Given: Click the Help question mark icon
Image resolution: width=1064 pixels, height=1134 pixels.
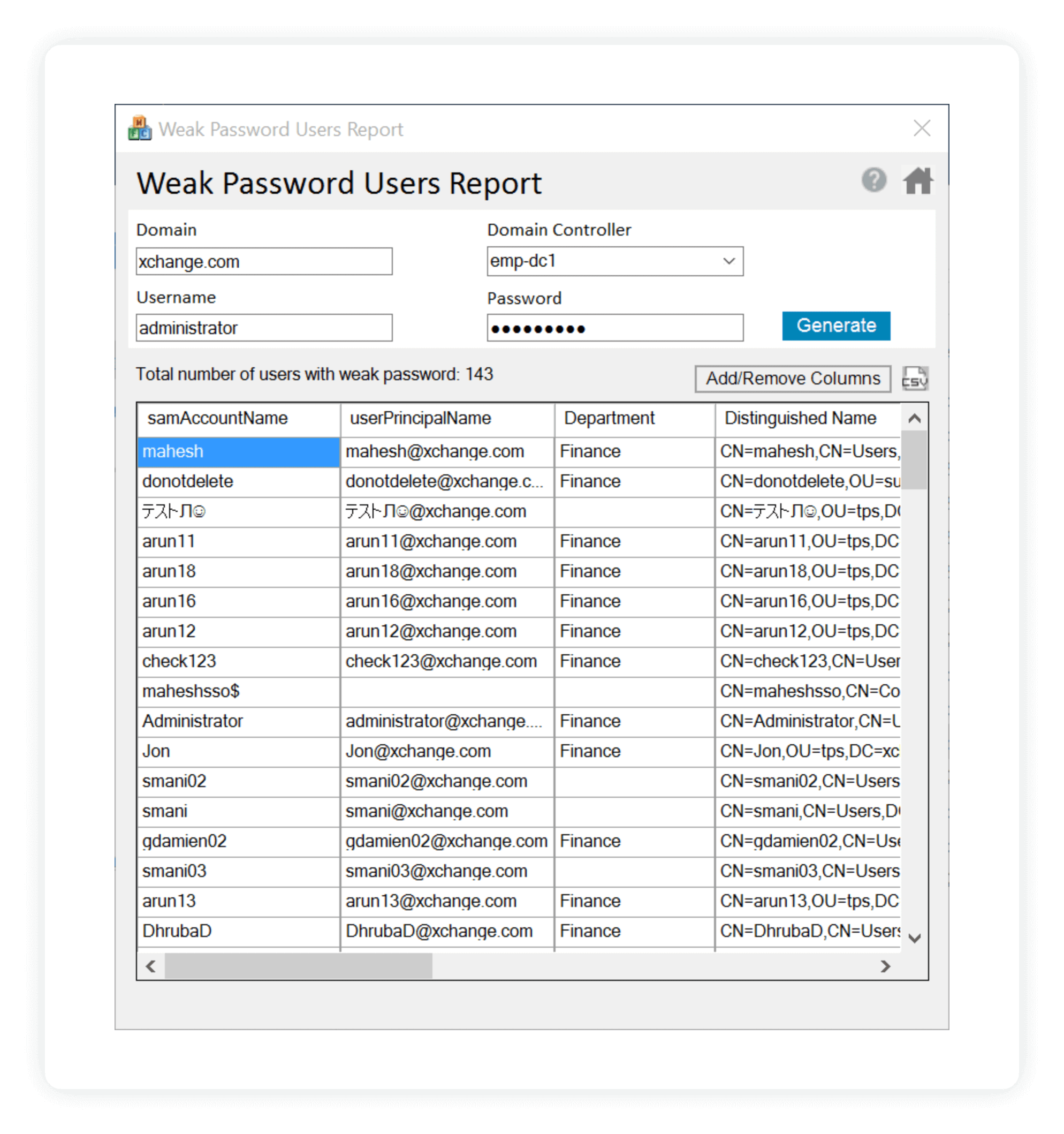Looking at the screenshot, I should click(x=873, y=180).
